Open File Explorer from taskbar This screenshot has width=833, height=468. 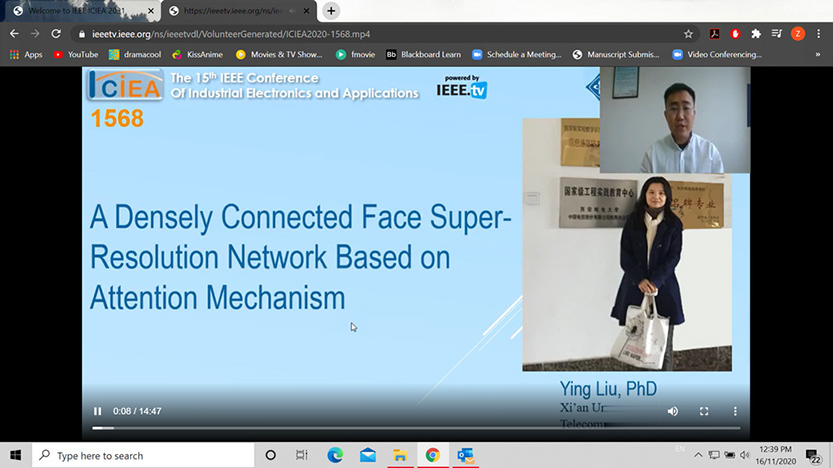[400, 455]
